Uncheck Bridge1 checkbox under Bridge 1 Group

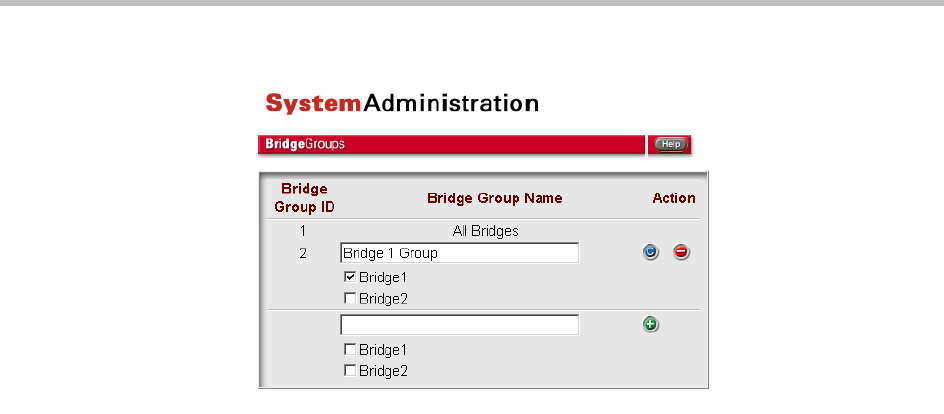pos(349,277)
